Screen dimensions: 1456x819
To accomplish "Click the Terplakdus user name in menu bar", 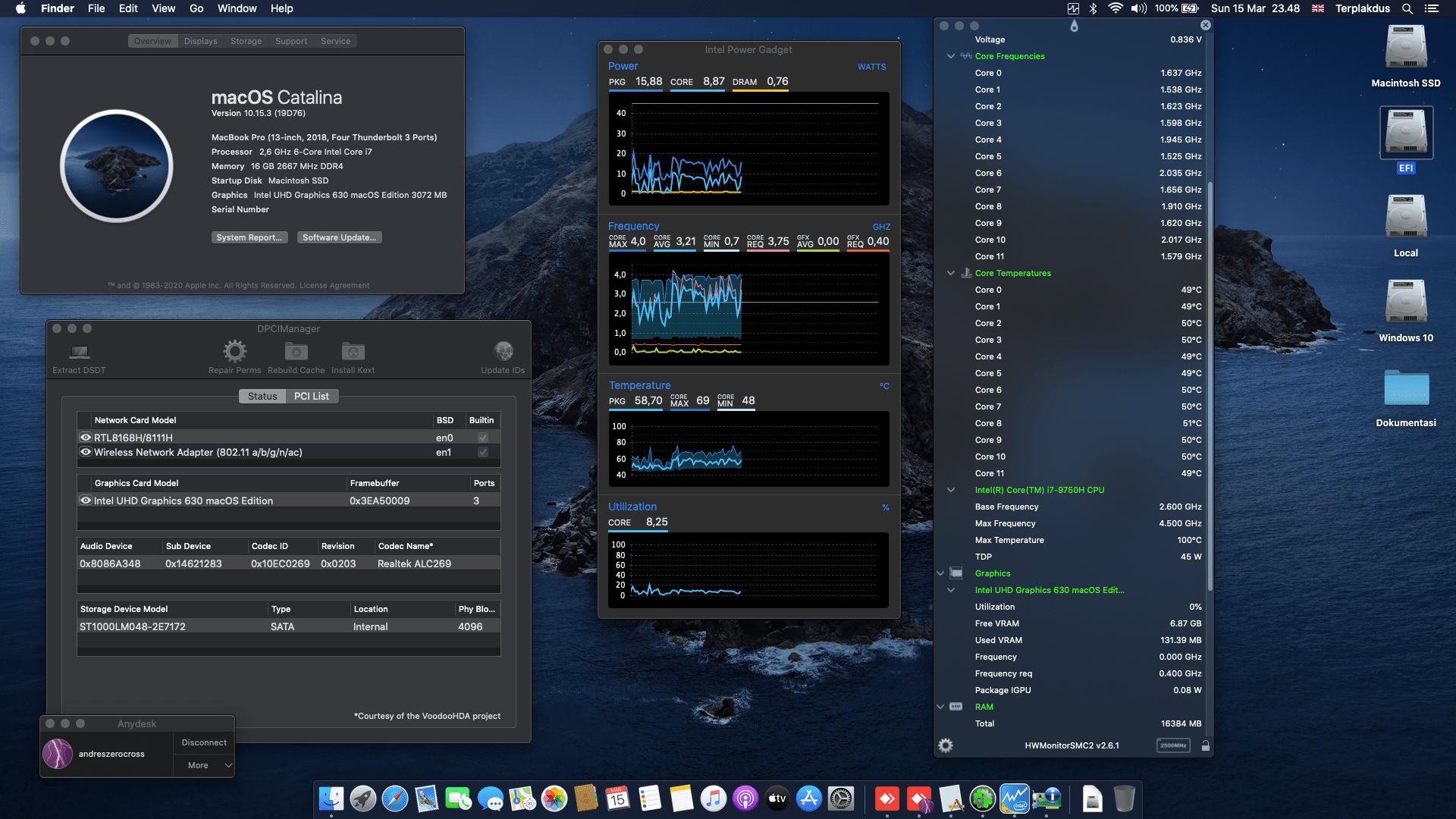I will point(1363,8).
